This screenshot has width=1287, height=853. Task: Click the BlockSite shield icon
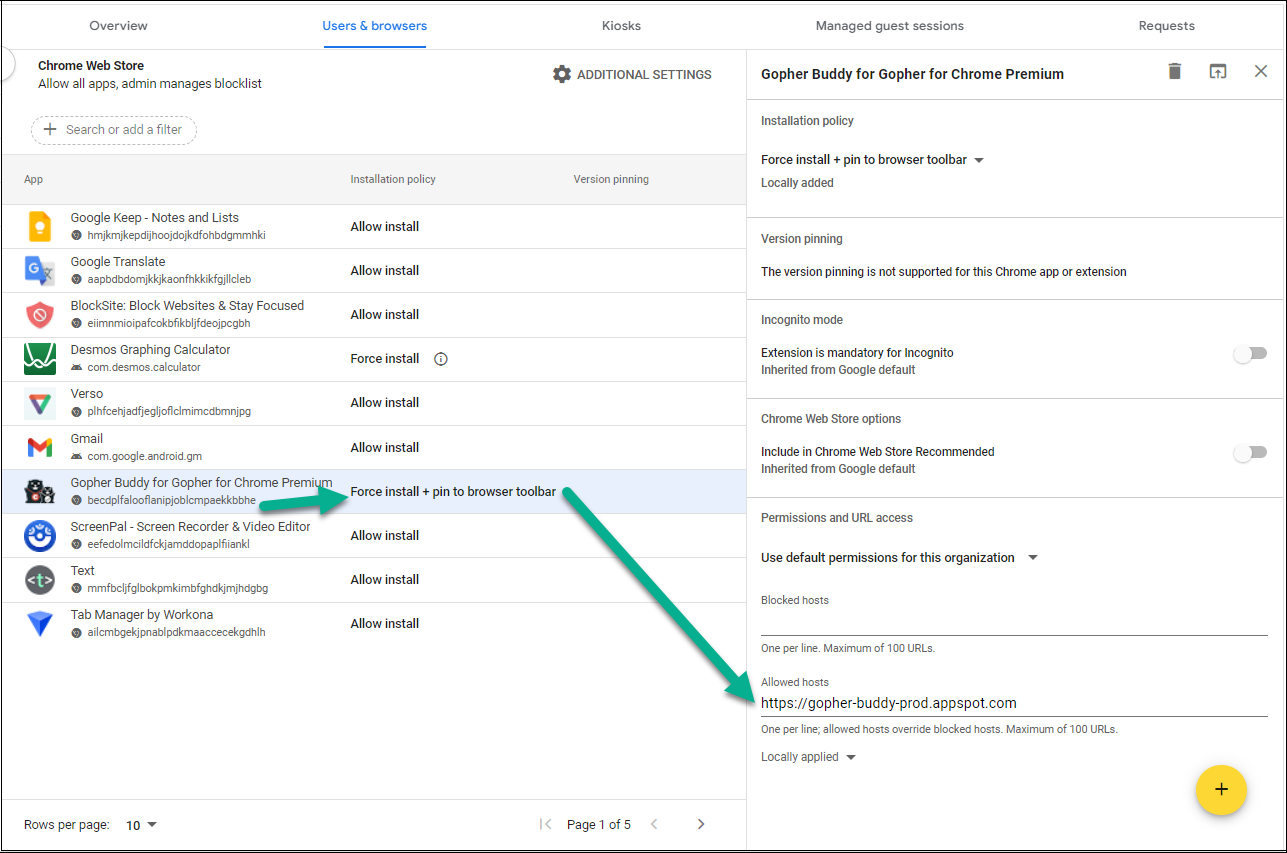[x=39, y=315]
